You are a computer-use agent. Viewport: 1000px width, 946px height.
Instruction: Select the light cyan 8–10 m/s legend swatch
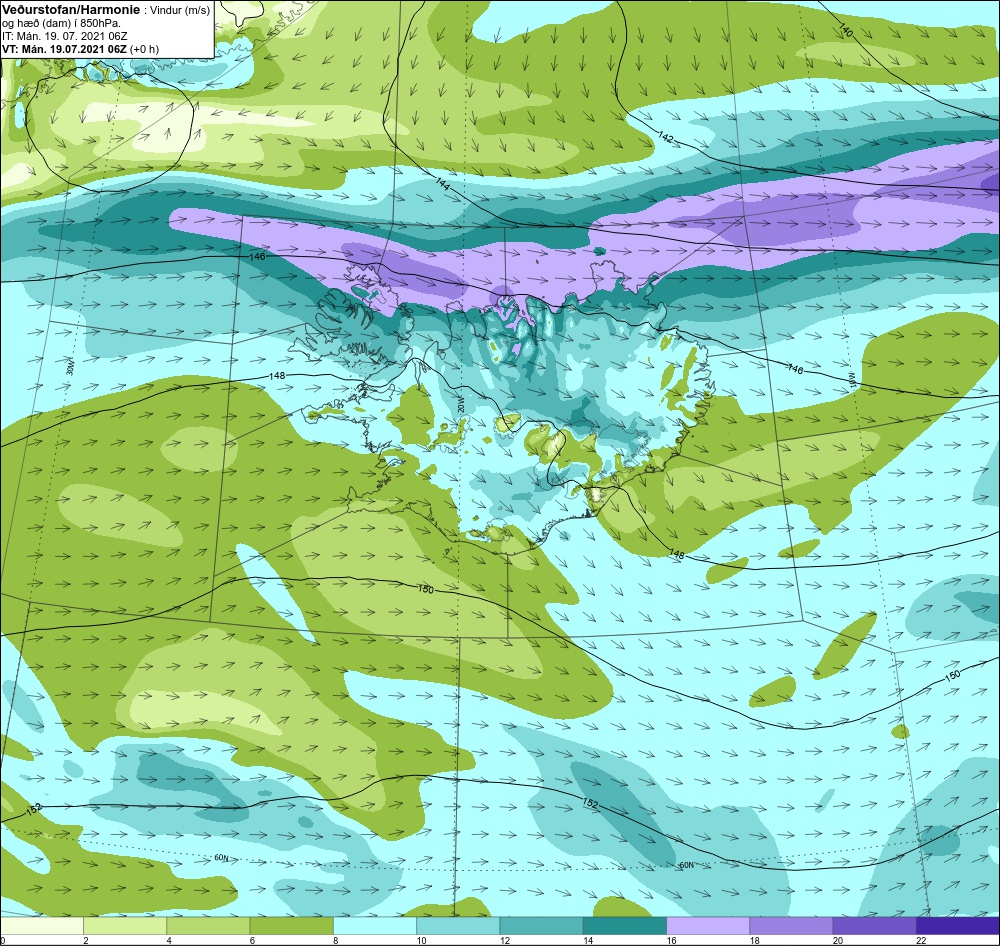375,925
